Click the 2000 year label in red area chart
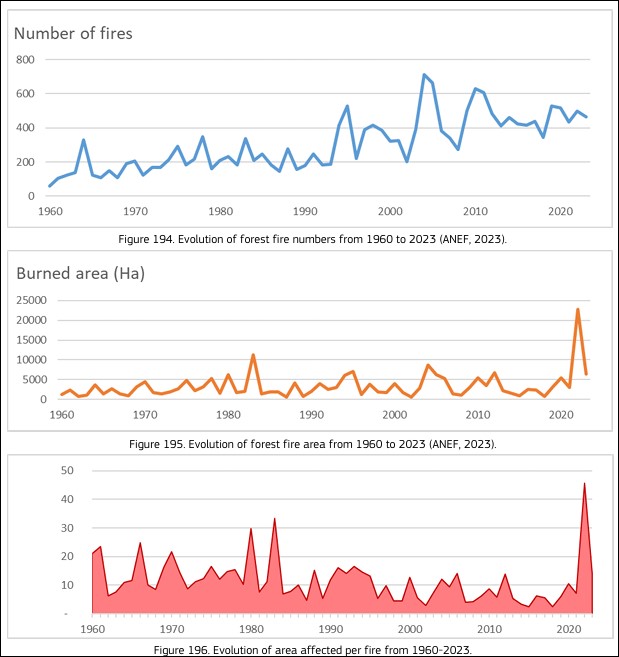Image resolution: width=619 pixels, height=657 pixels. click(409, 629)
